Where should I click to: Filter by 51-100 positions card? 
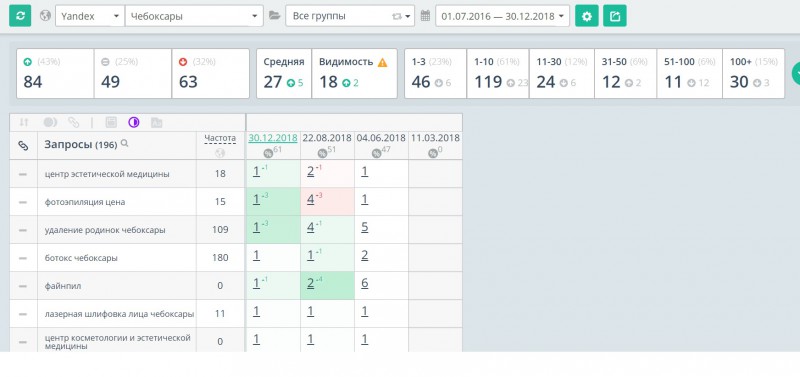pos(689,73)
